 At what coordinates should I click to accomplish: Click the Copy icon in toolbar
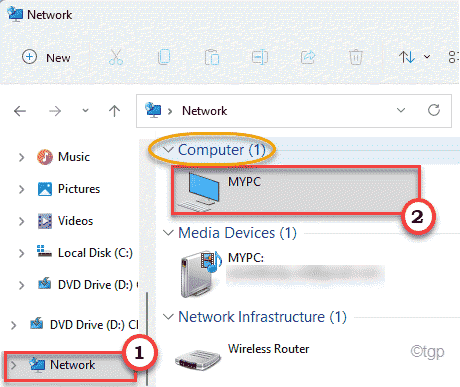coord(164,57)
